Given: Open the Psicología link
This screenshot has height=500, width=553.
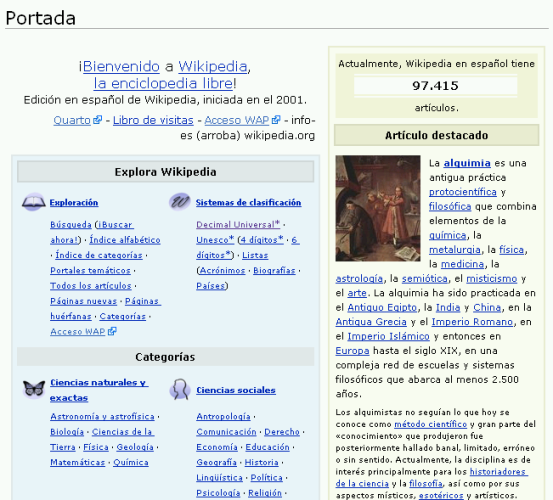Looking at the screenshot, I should click(x=218, y=493).
